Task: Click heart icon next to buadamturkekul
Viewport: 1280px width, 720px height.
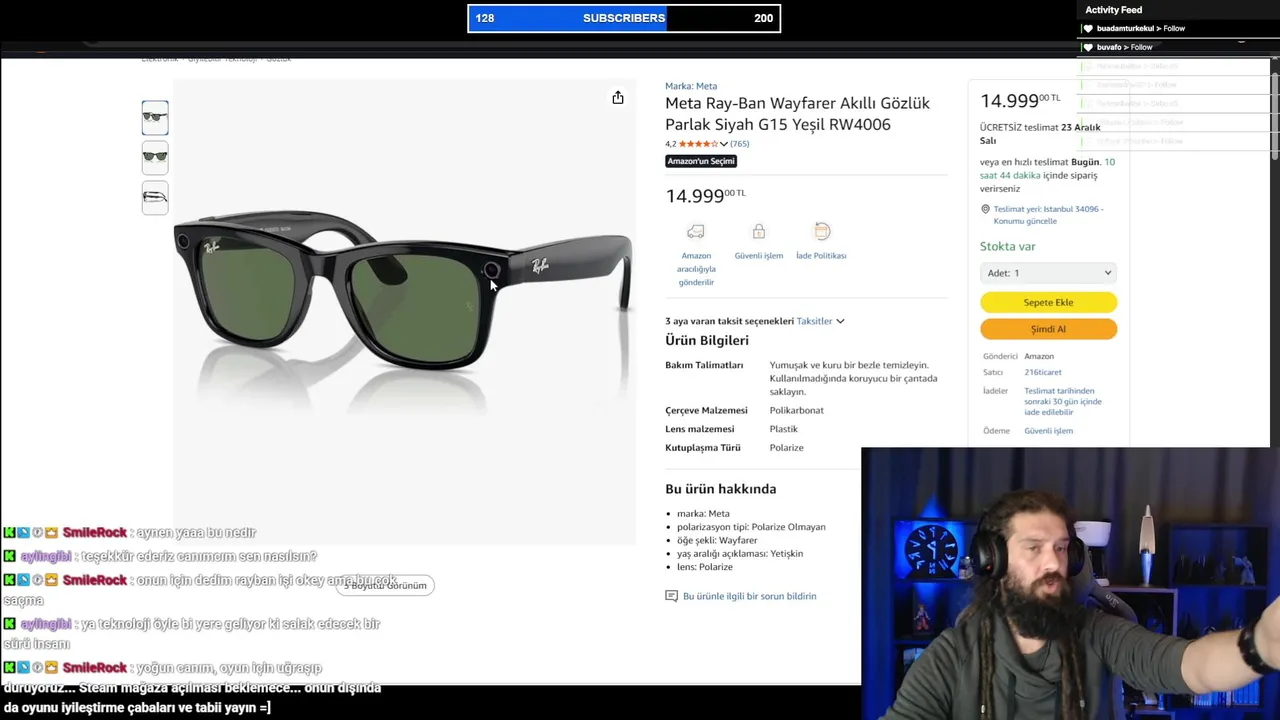Action: click(x=1088, y=28)
